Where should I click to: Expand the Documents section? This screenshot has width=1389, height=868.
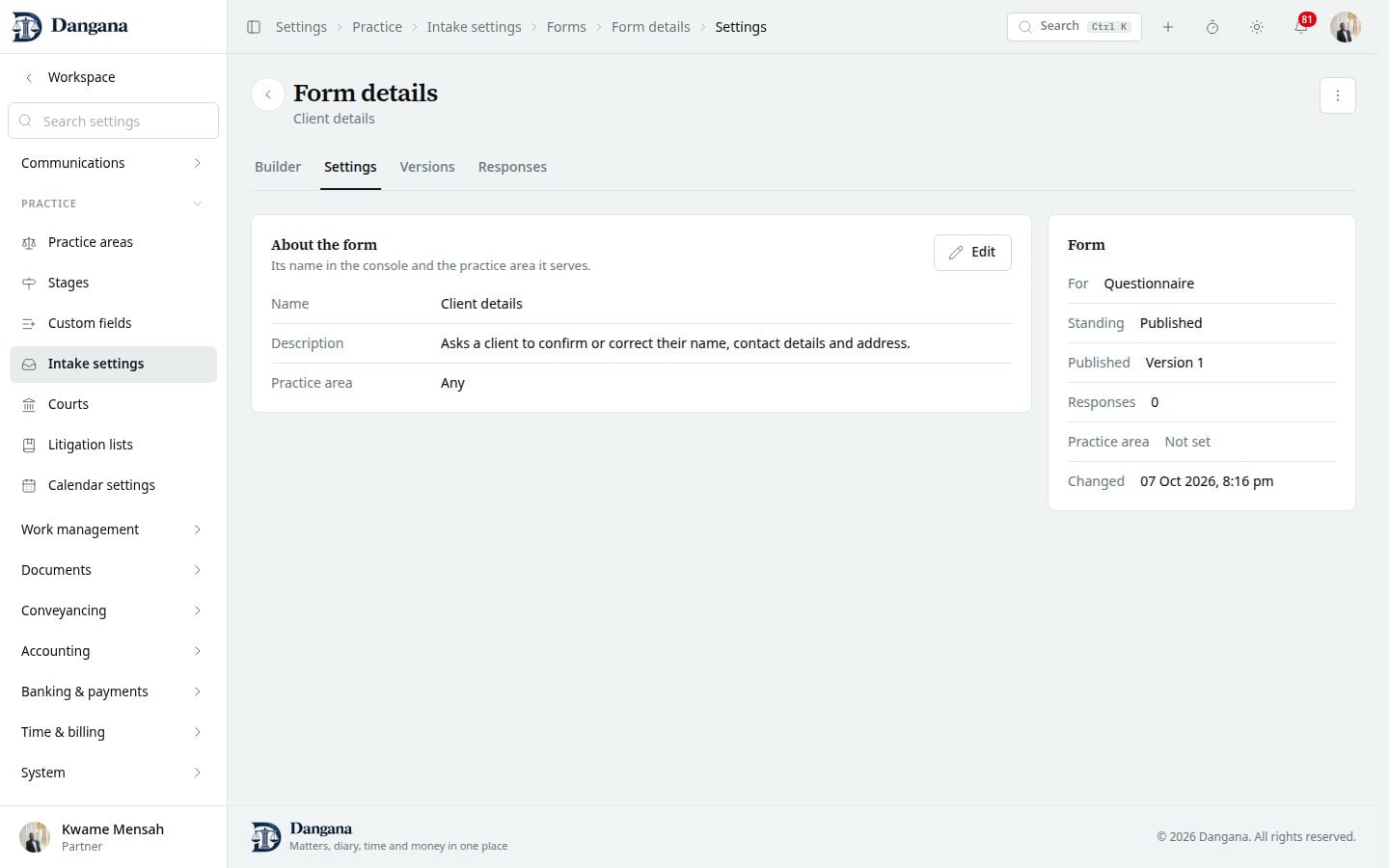[x=113, y=570]
